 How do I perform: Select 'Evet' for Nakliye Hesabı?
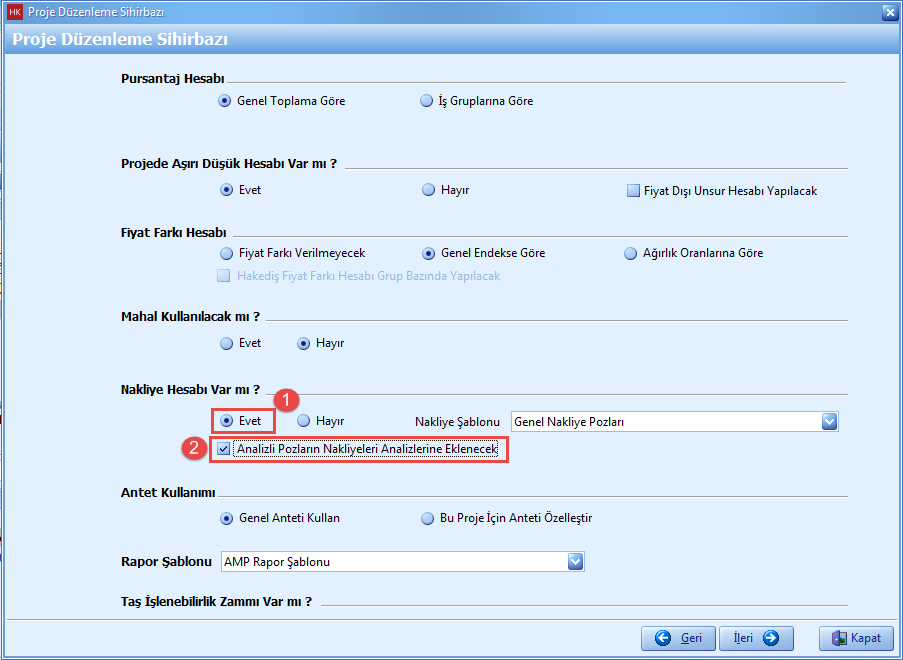(227, 421)
